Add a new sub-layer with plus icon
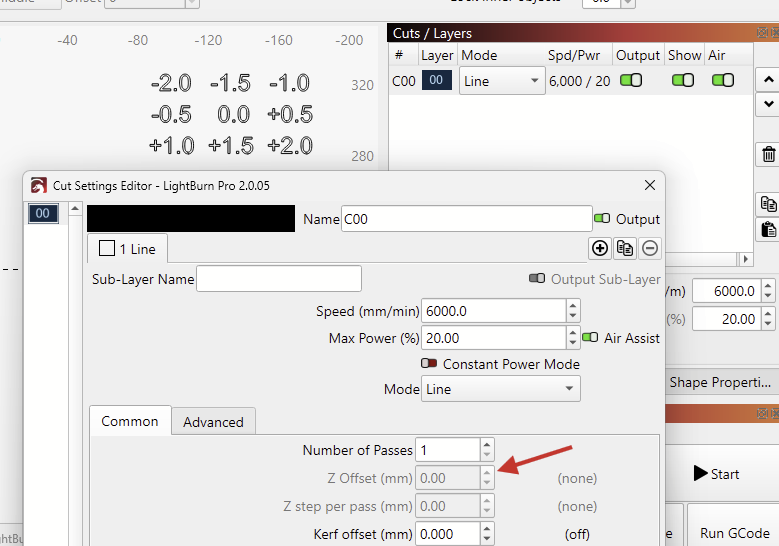This screenshot has width=779, height=546. point(600,248)
